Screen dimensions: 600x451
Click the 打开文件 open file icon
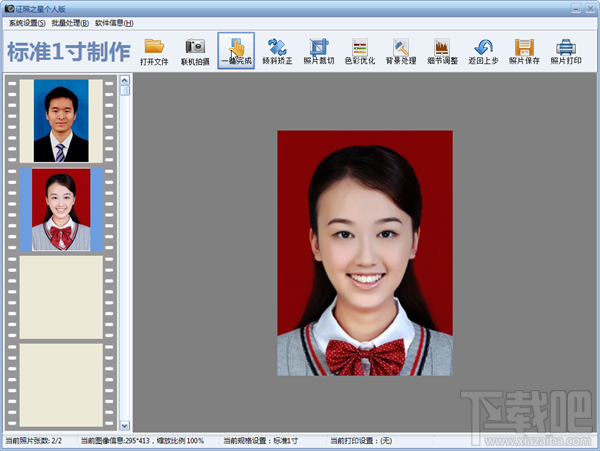pyautogui.click(x=154, y=51)
